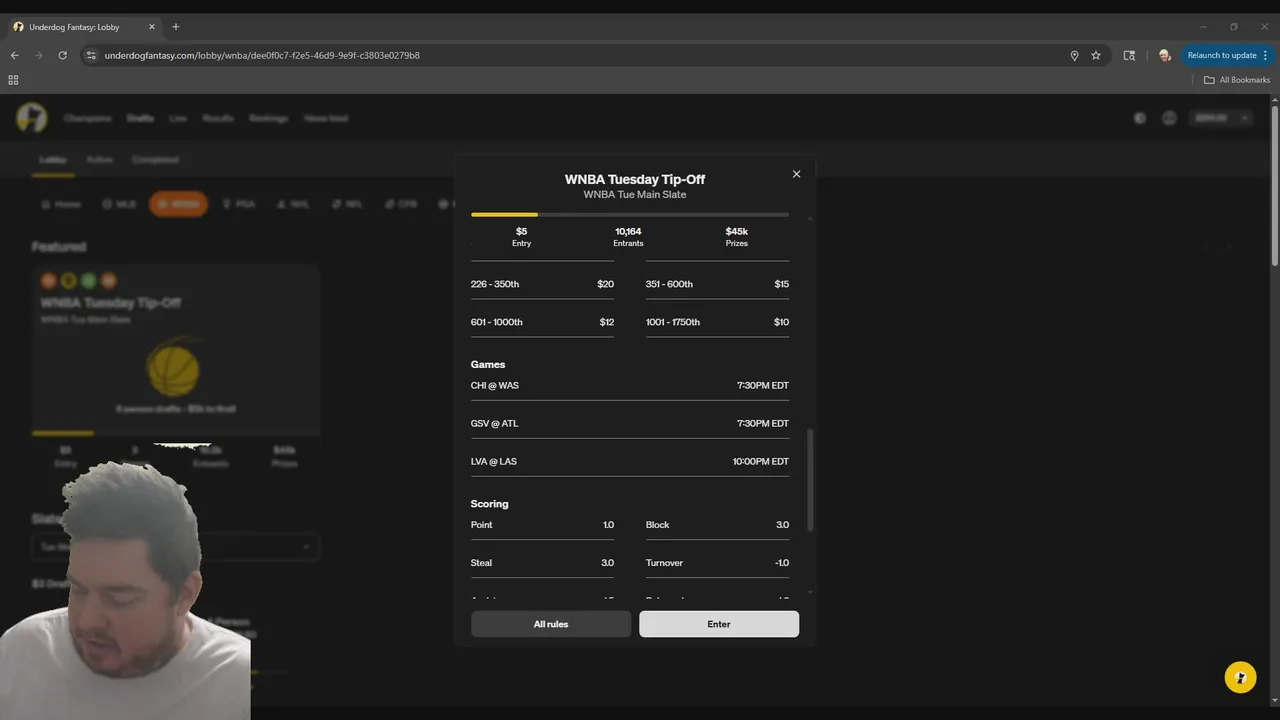Viewport: 1280px width, 720px height.
Task: Open the Chrome profile avatar
Action: click(1164, 55)
